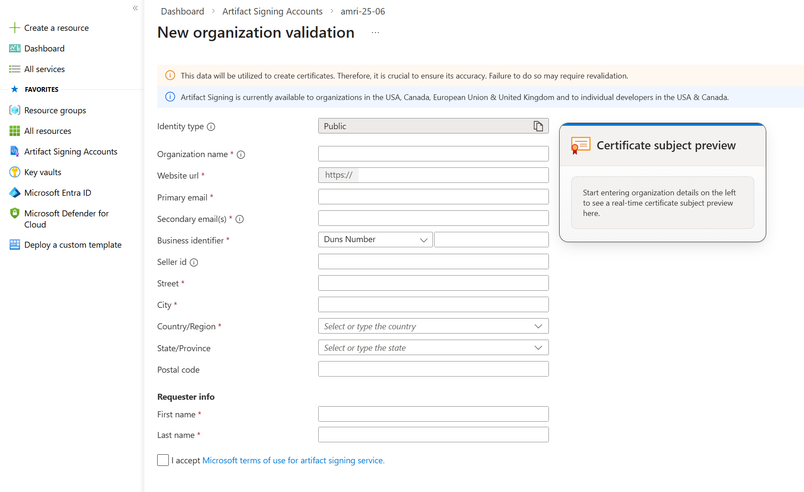Open the Dashboard icon in sidebar

click(x=14, y=48)
